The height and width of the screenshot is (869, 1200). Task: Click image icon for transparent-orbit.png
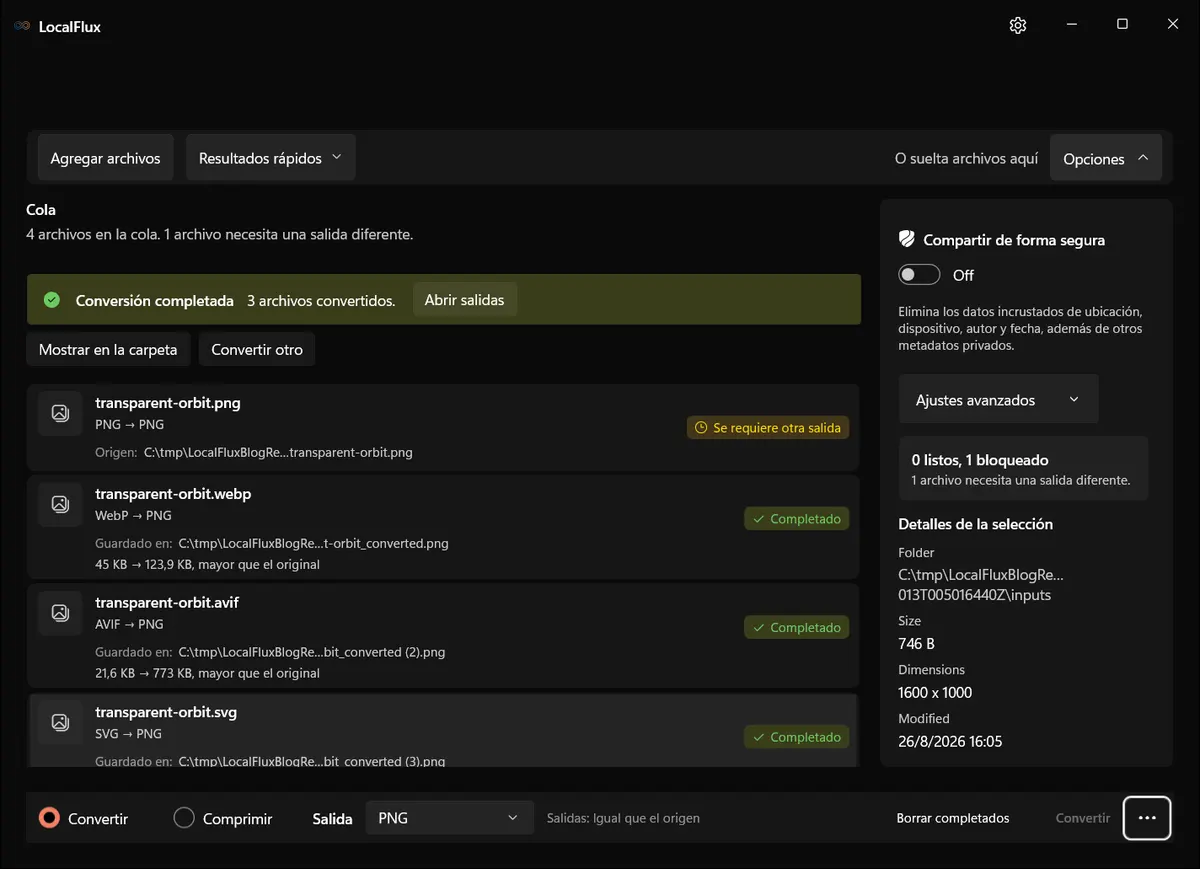click(60, 413)
